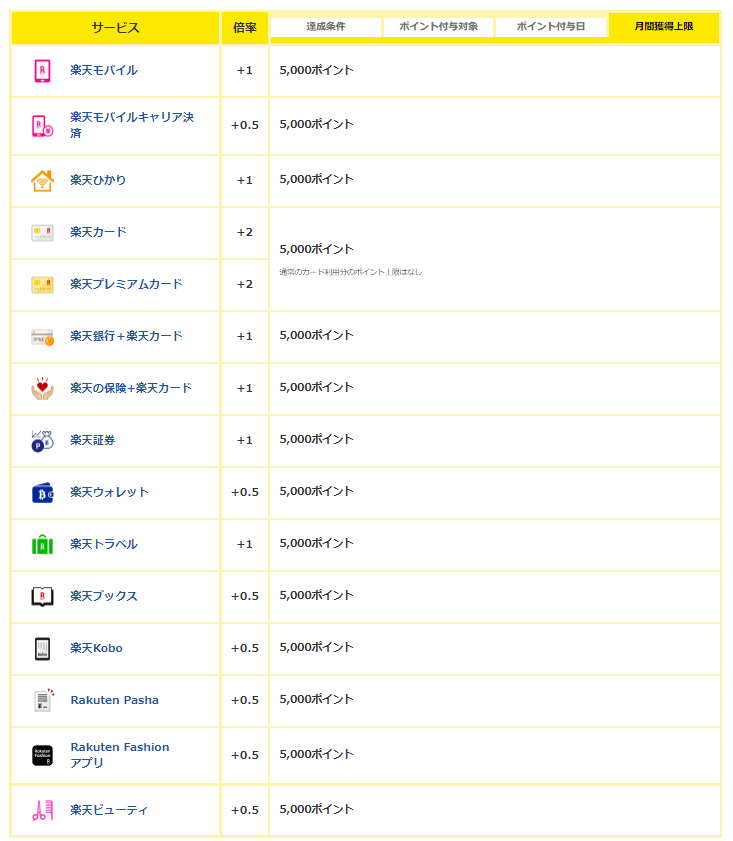
Task: Click 5,000ポイント in the 楽天トラベル row
Action: click(316, 543)
